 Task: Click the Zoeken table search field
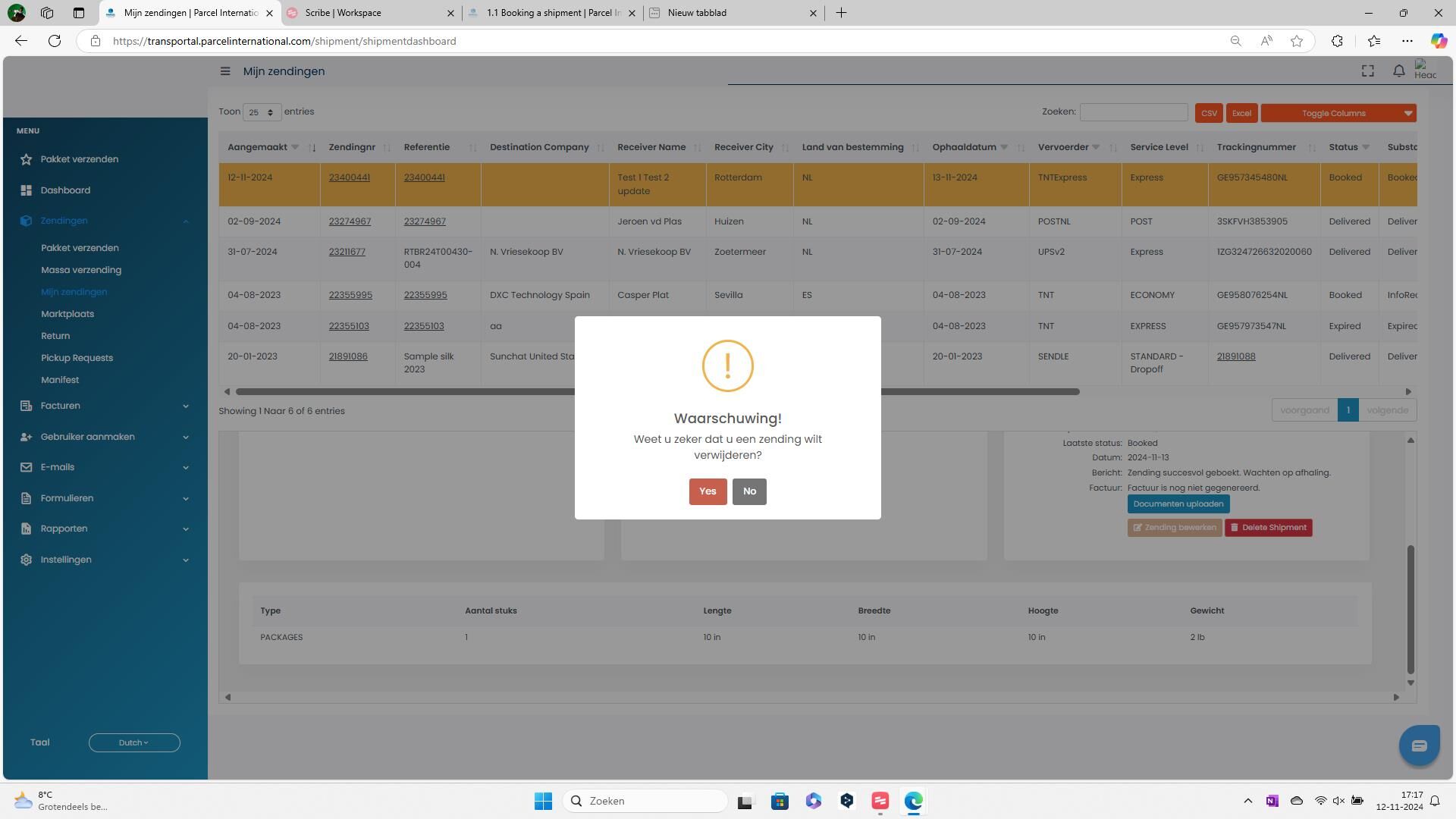point(1133,112)
